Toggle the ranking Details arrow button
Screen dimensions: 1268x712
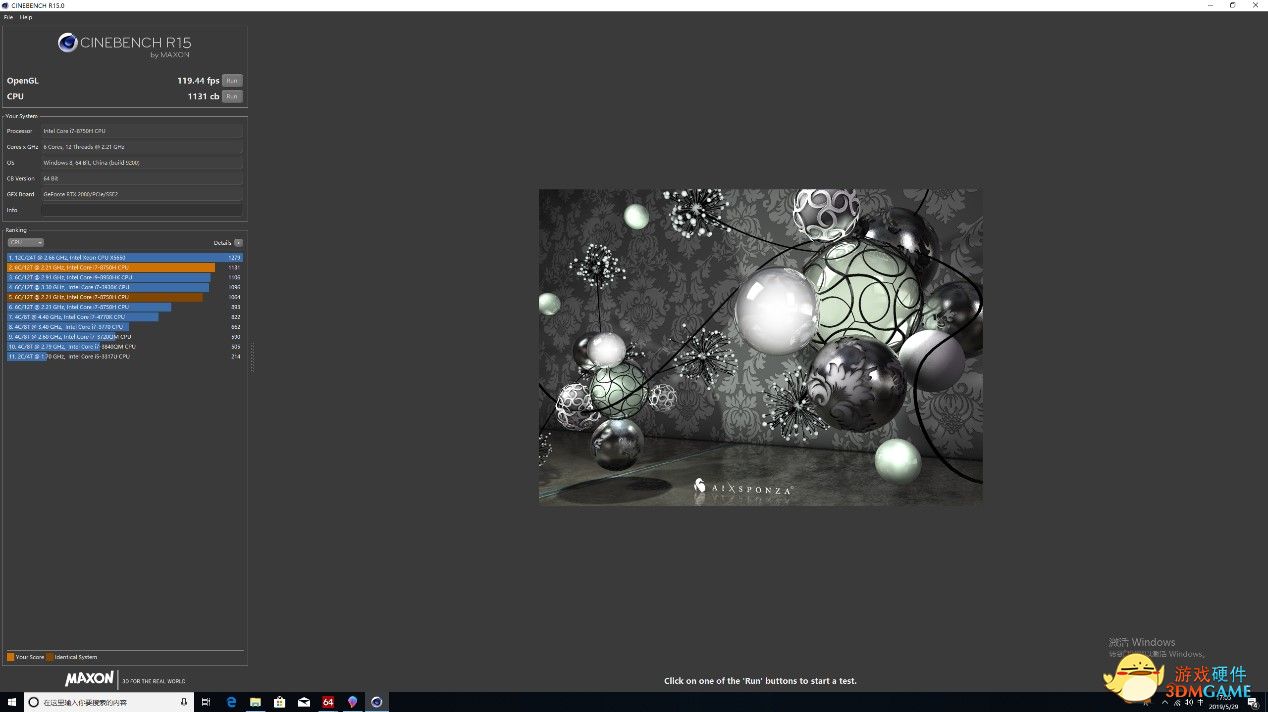[238, 242]
